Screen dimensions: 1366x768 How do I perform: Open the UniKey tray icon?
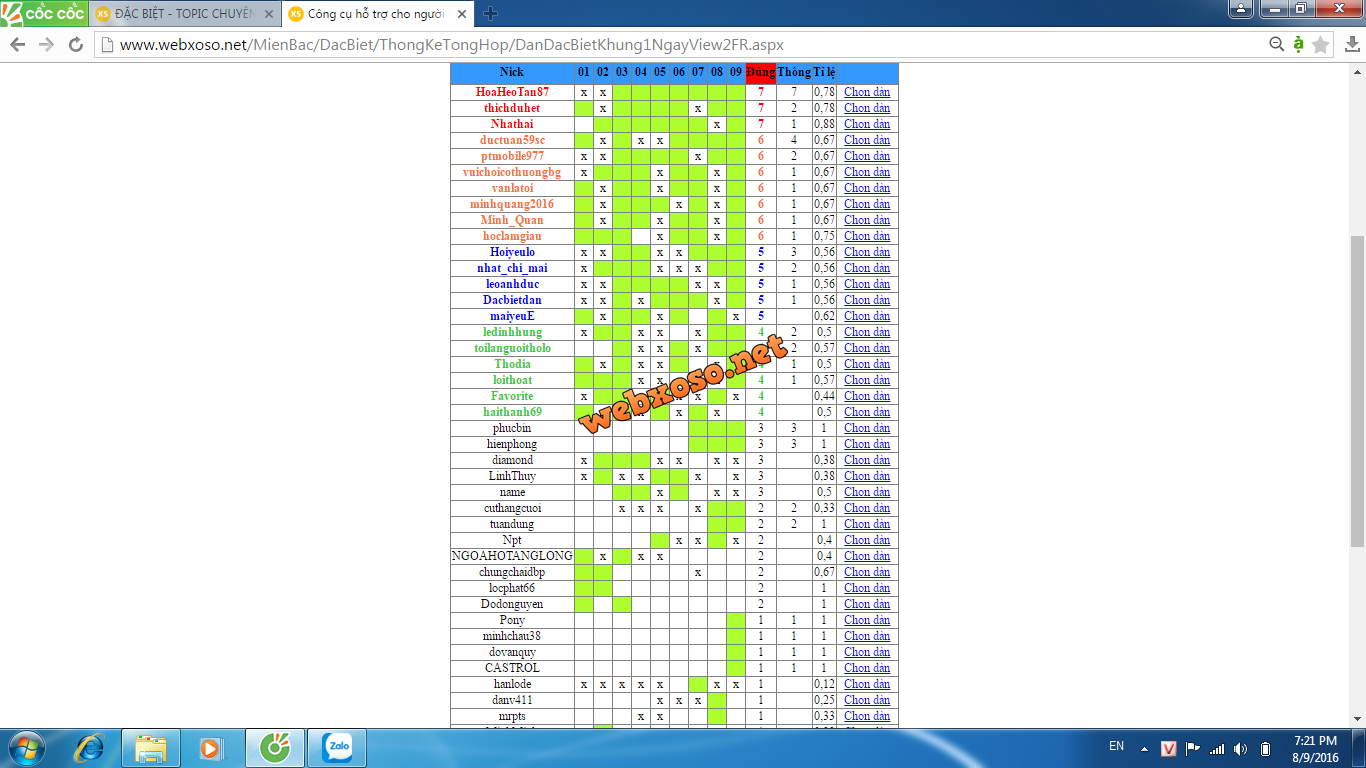click(x=1168, y=748)
